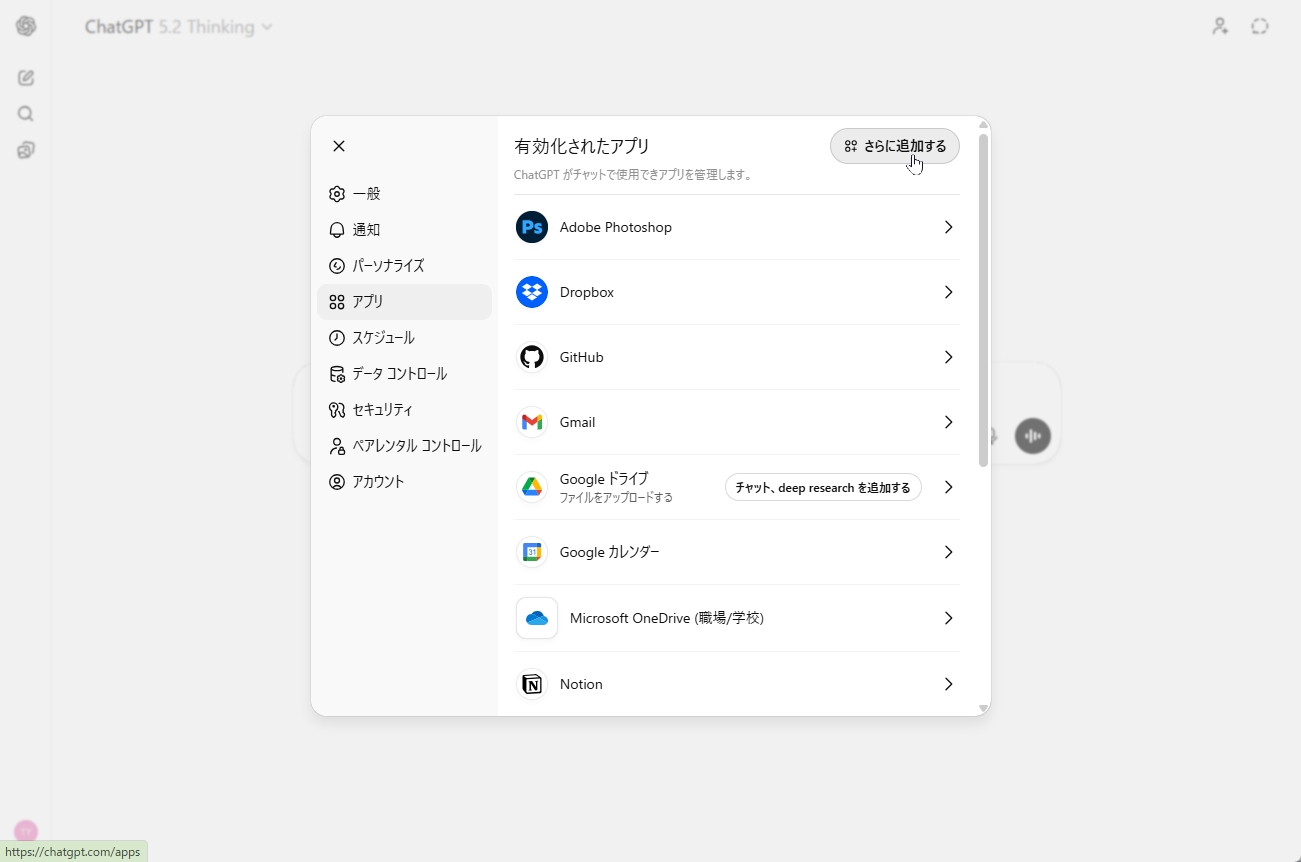Go to パーソナライズ settings
The image size is (1301, 862).
[x=404, y=266]
